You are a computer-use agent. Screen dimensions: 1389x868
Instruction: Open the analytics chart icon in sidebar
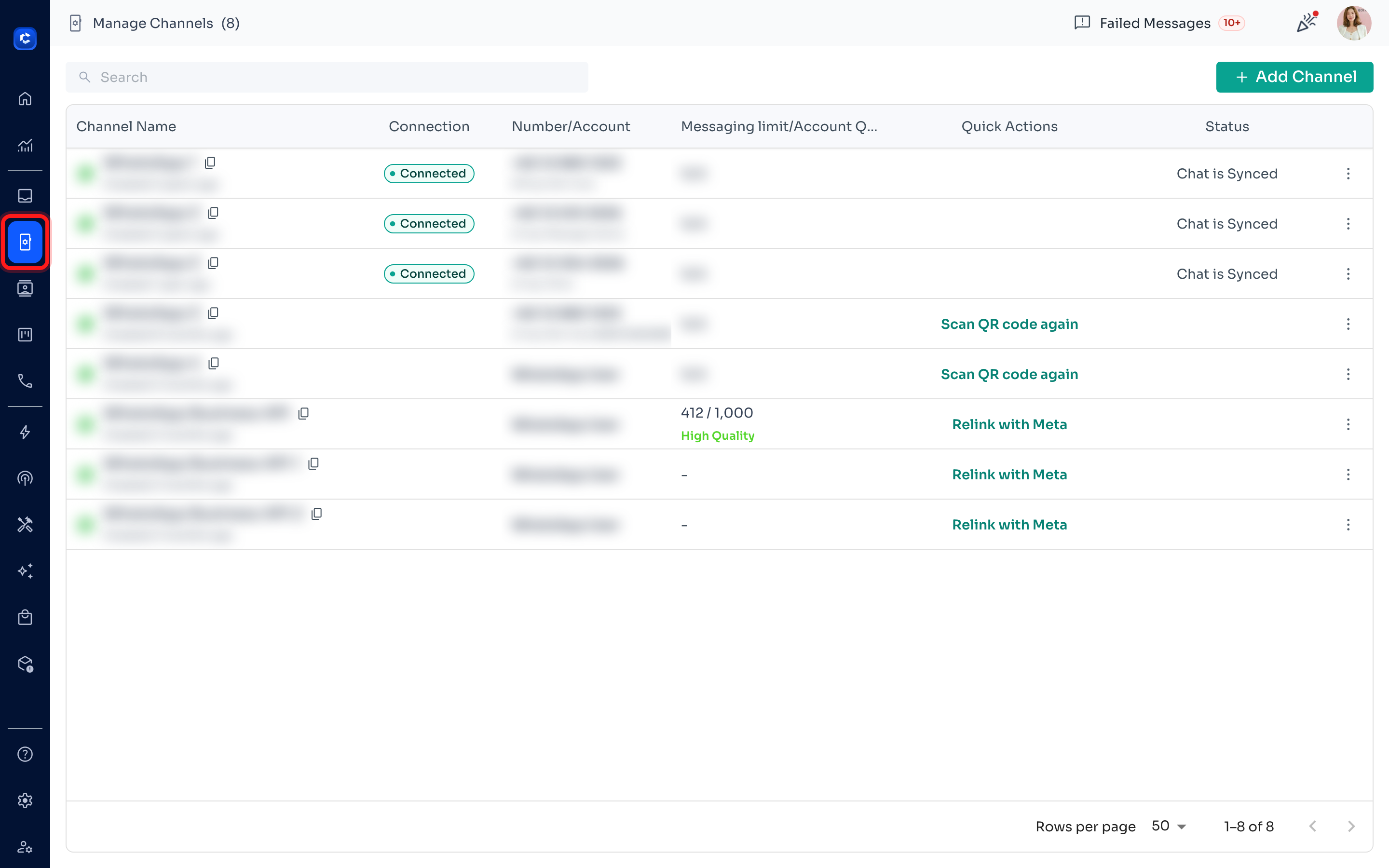click(x=25, y=145)
